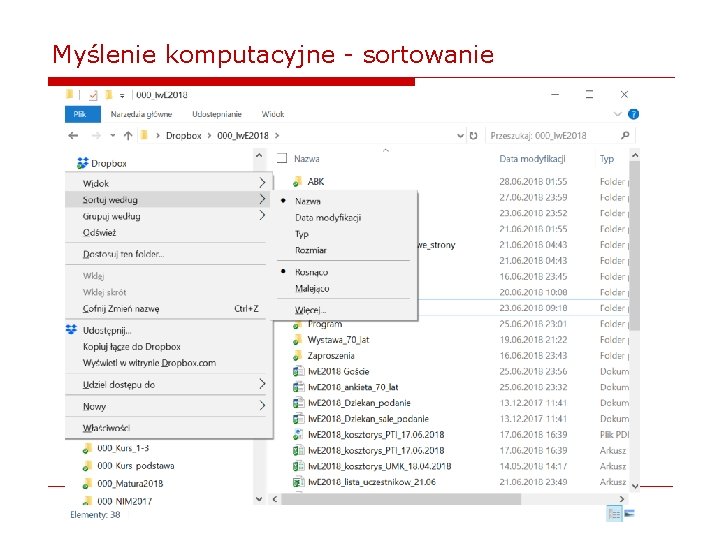Click the ABK folder icon
Screen dimensions: 720x540
pyautogui.click(x=298, y=182)
